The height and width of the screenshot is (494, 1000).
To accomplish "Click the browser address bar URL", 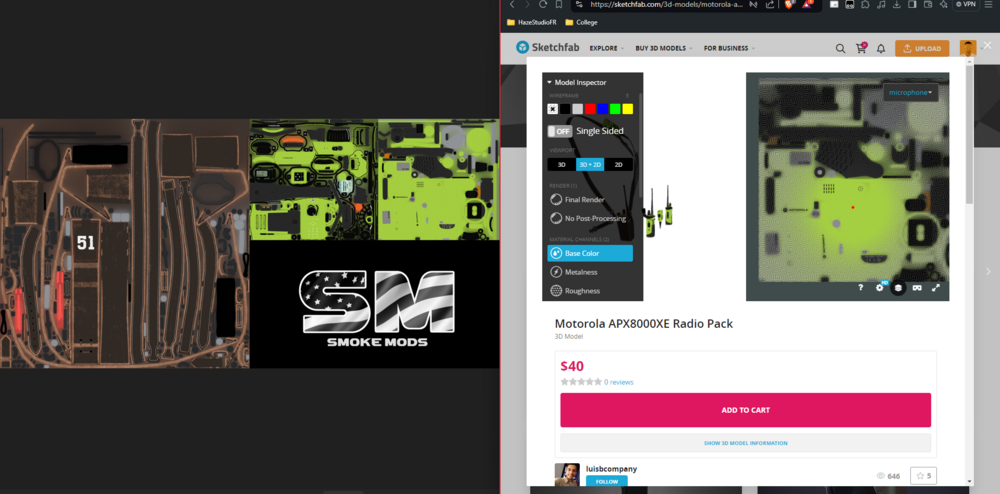I will tap(666, 4).
